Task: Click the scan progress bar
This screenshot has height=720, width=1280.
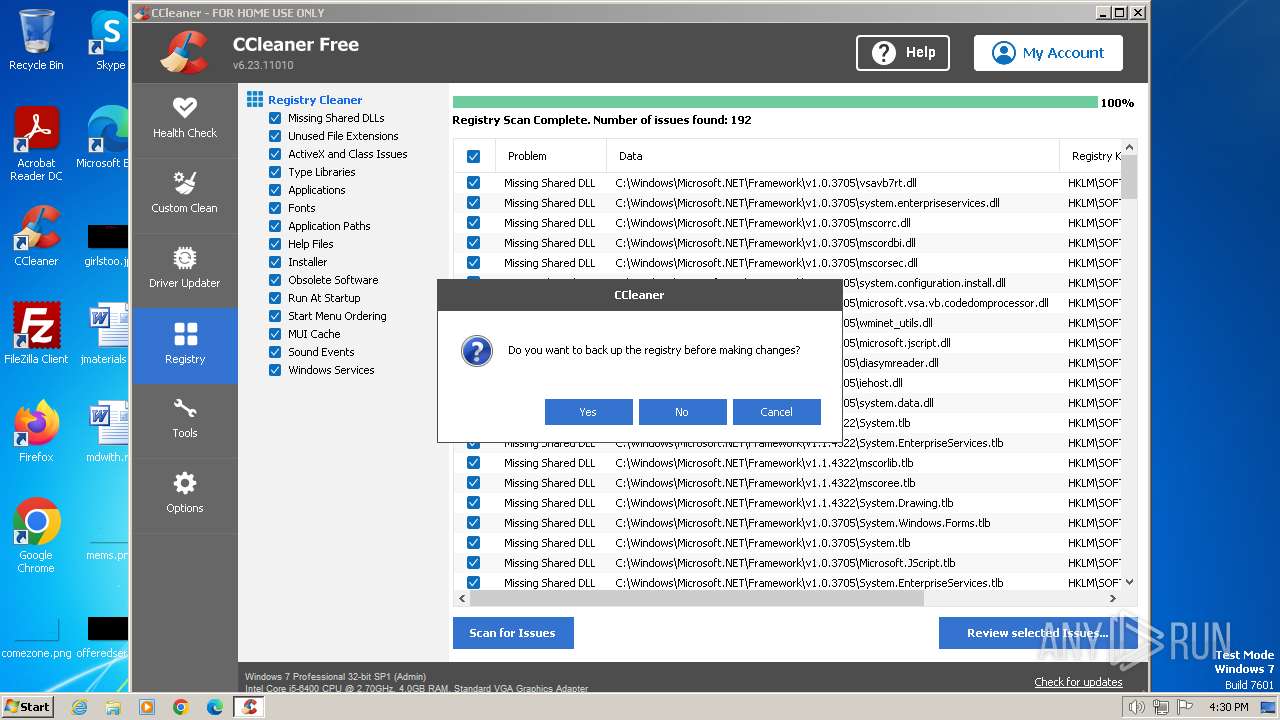Action: pyautogui.click(x=775, y=102)
